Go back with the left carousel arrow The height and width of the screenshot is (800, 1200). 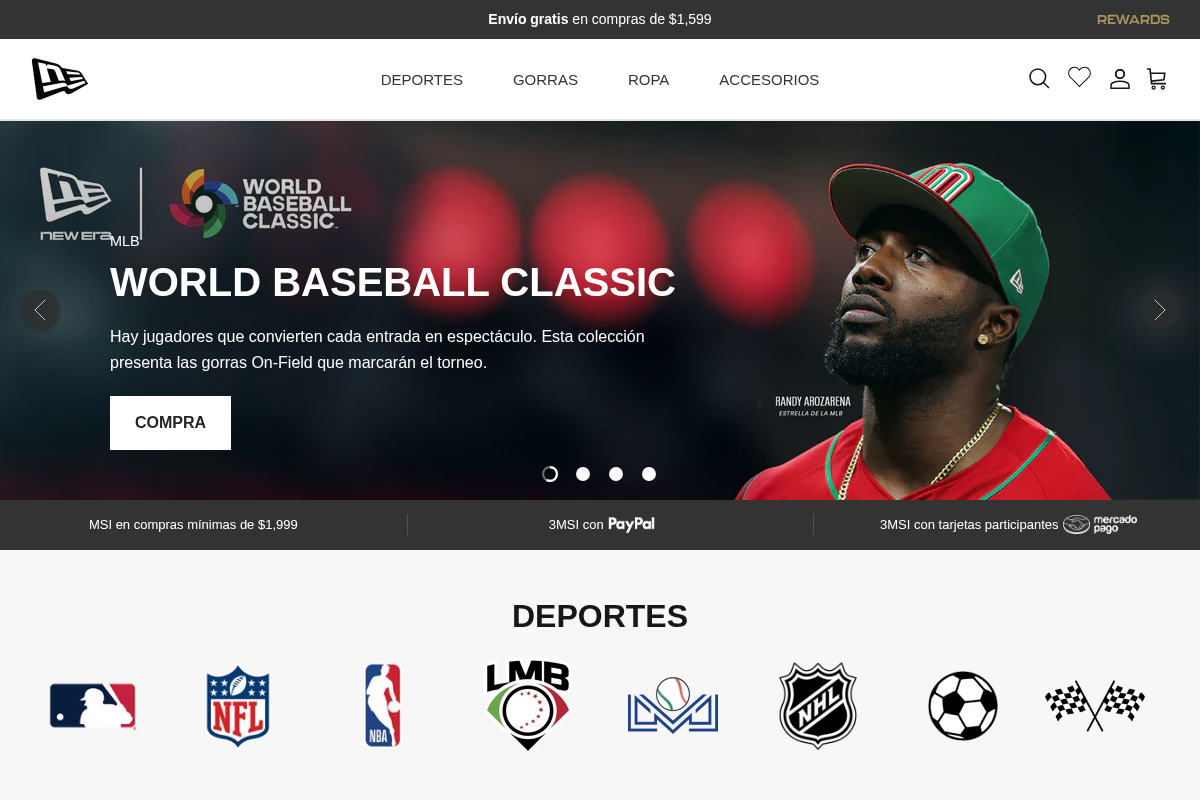[x=40, y=310]
